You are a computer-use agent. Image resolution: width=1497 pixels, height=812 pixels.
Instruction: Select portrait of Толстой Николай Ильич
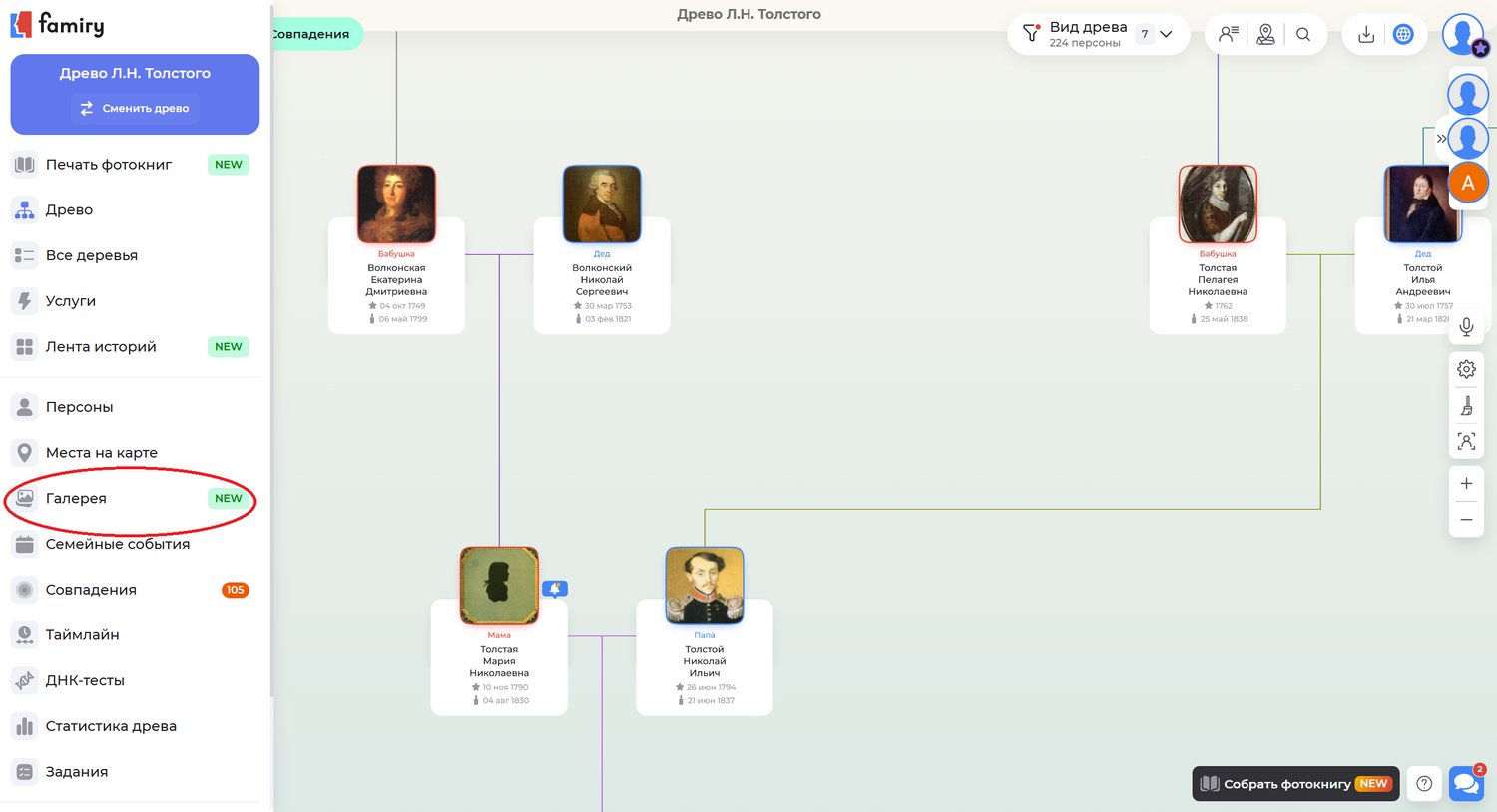(x=705, y=586)
